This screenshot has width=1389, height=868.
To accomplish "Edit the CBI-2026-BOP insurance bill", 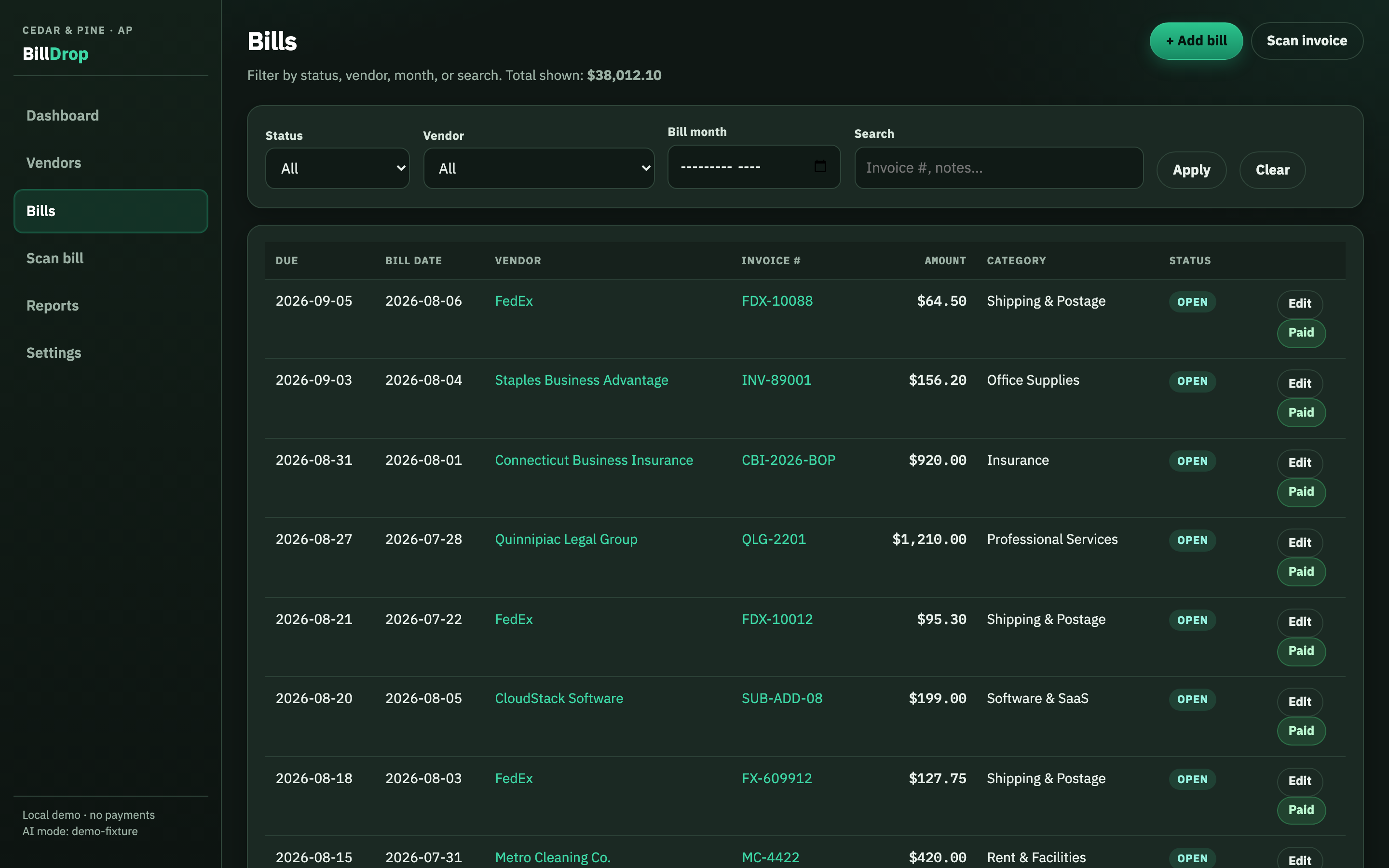I will pyautogui.click(x=1299, y=463).
